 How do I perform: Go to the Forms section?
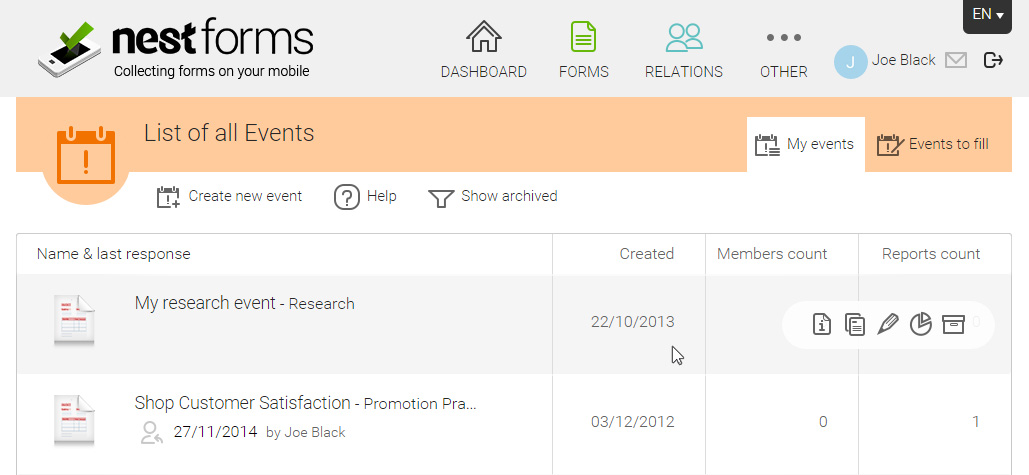coord(583,37)
